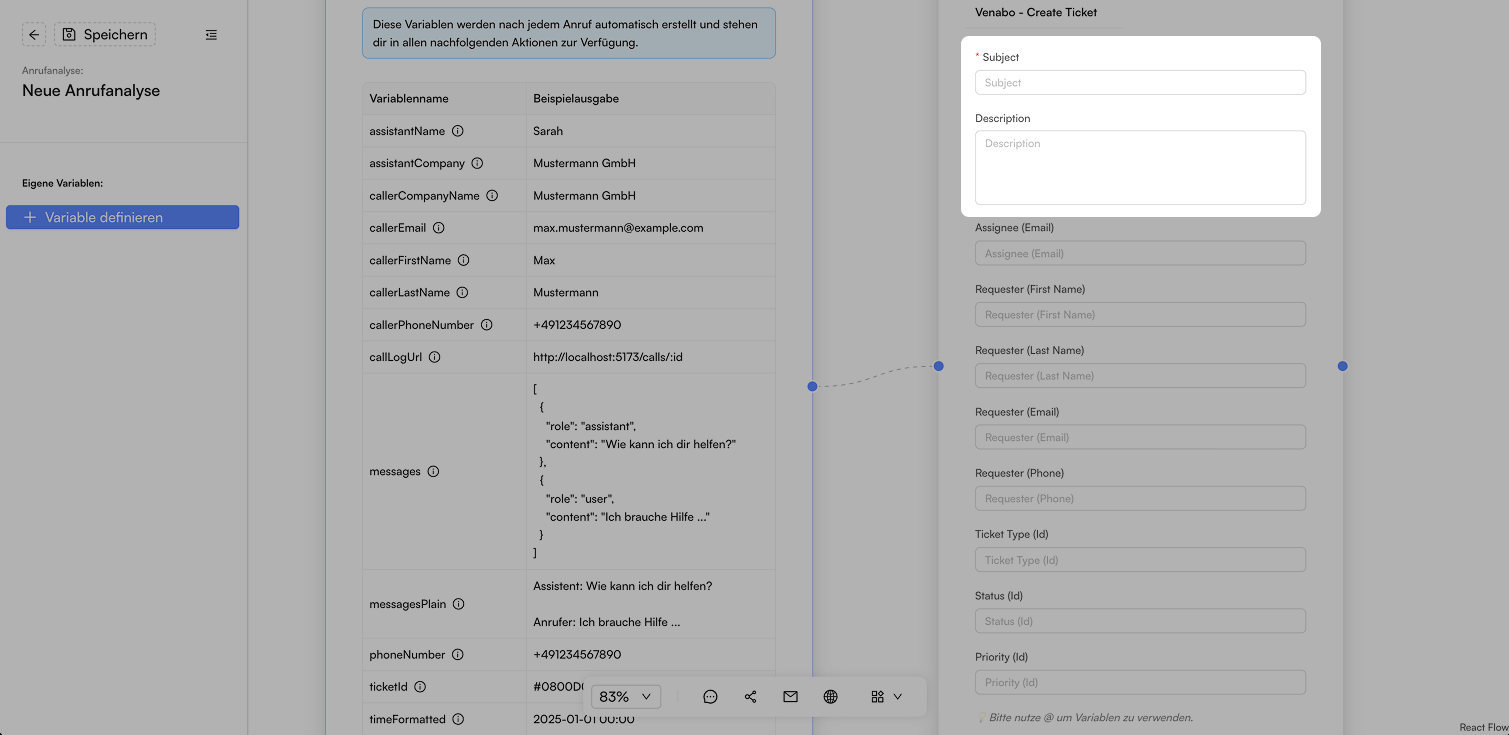
Task: Show info for callerCompanyName variable
Action: pyautogui.click(x=492, y=196)
